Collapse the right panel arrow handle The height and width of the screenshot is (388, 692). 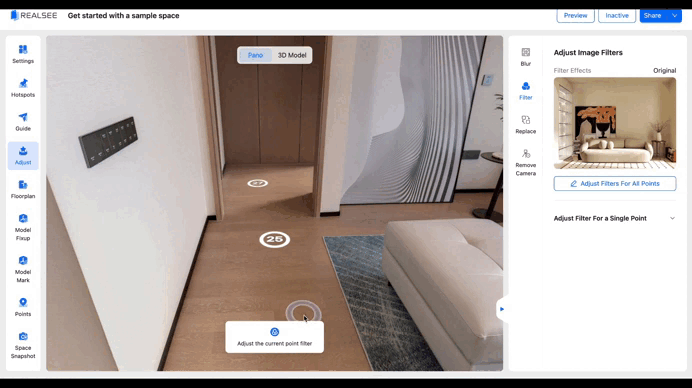tap(502, 309)
